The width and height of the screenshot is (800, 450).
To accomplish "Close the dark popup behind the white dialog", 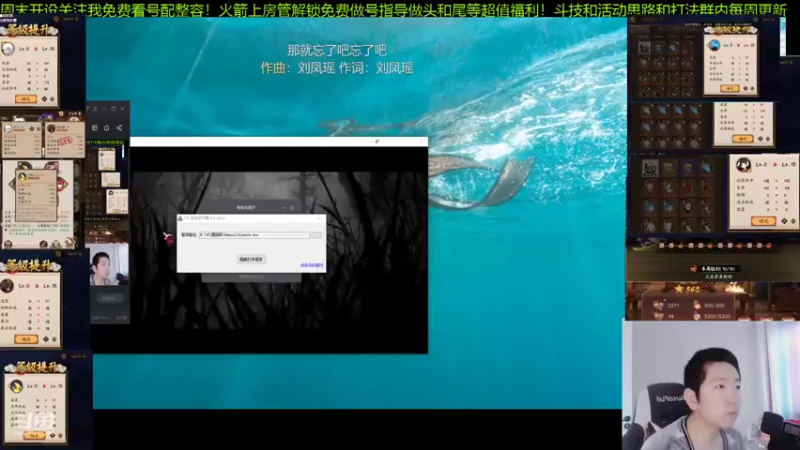I will coord(292,208).
